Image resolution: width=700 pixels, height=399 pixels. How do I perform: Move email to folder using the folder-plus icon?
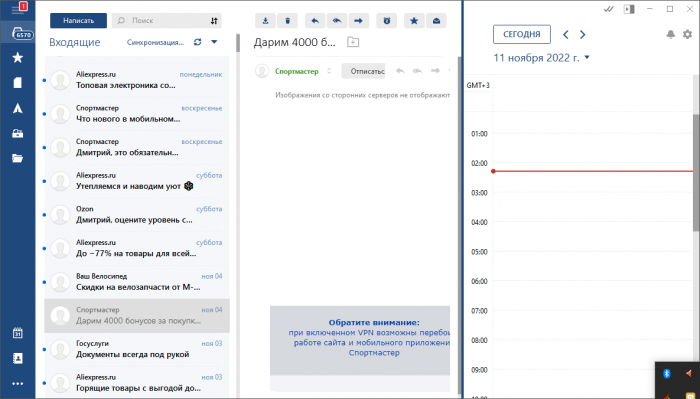(x=353, y=42)
